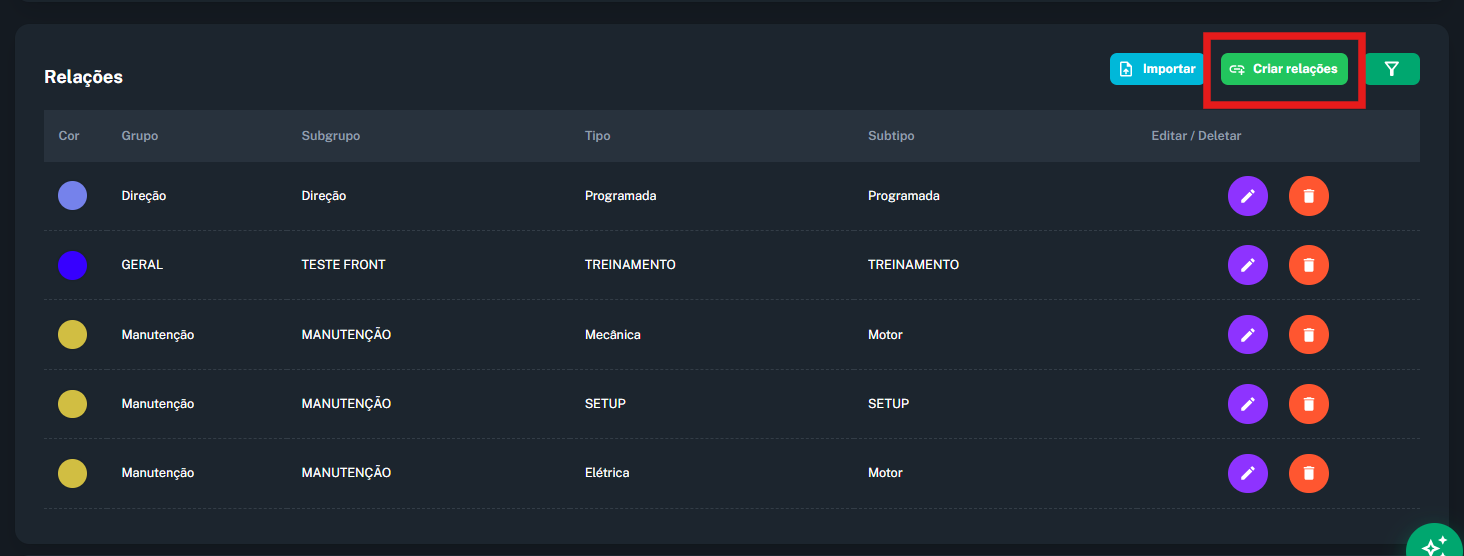Delete the Direção Programada relation

click(x=1309, y=196)
